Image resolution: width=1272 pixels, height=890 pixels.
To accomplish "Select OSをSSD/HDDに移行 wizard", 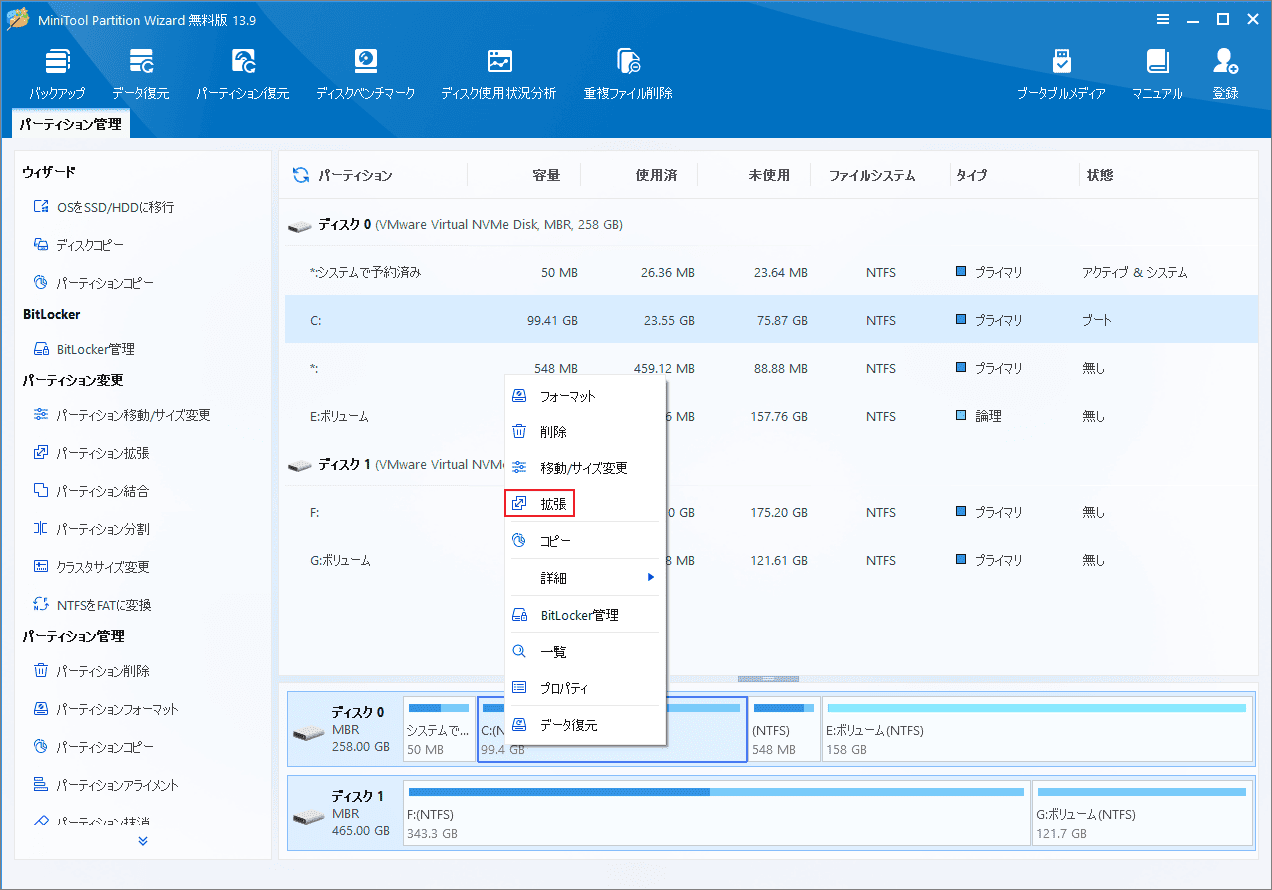I will tap(105, 207).
